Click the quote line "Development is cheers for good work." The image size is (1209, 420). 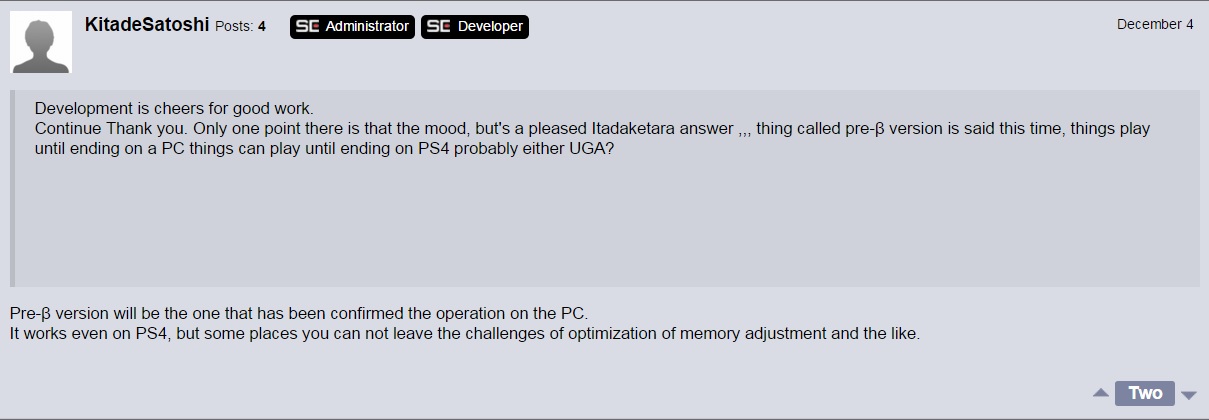click(x=175, y=109)
